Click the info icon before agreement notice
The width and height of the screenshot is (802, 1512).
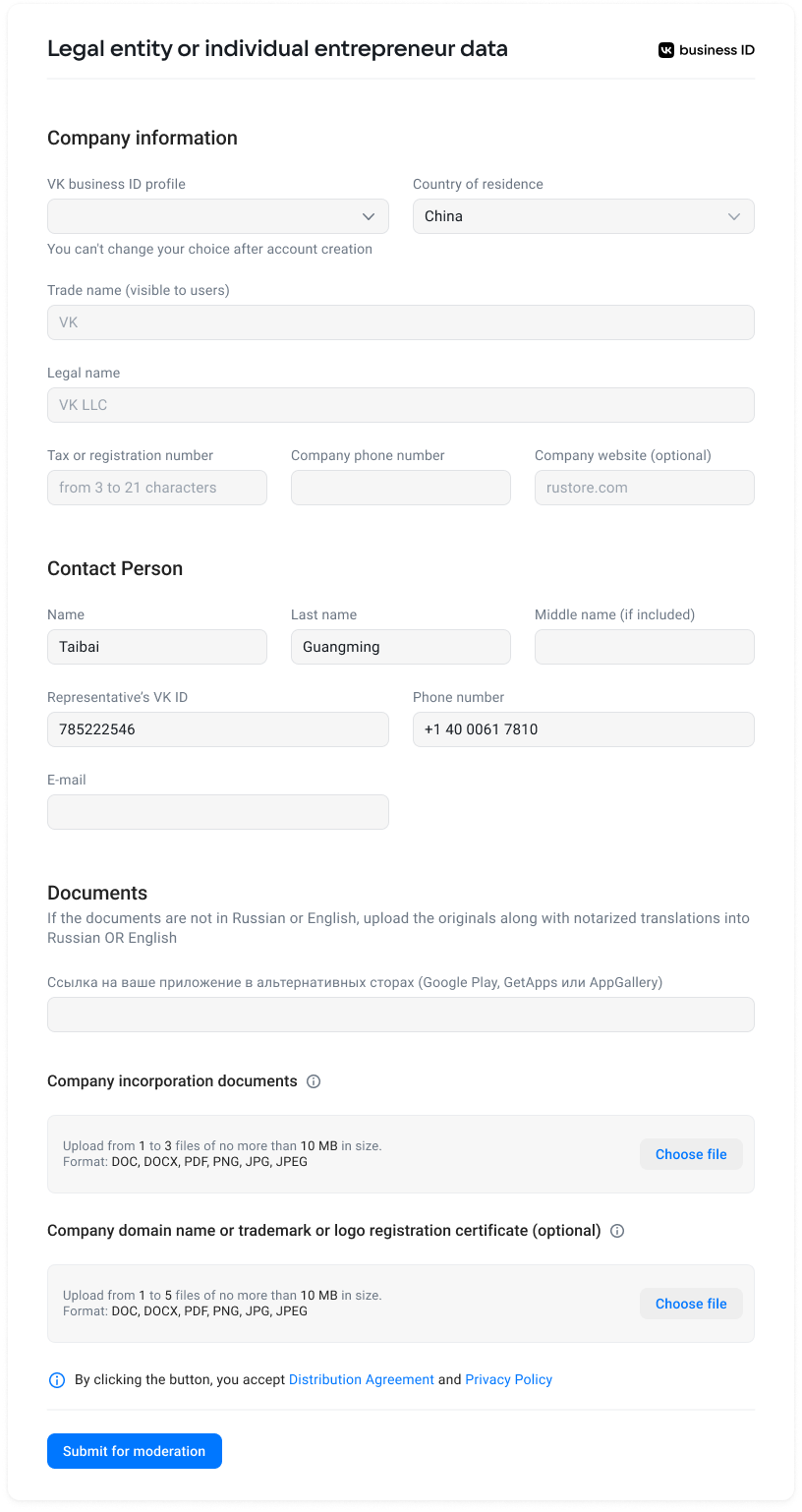point(57,1380)
